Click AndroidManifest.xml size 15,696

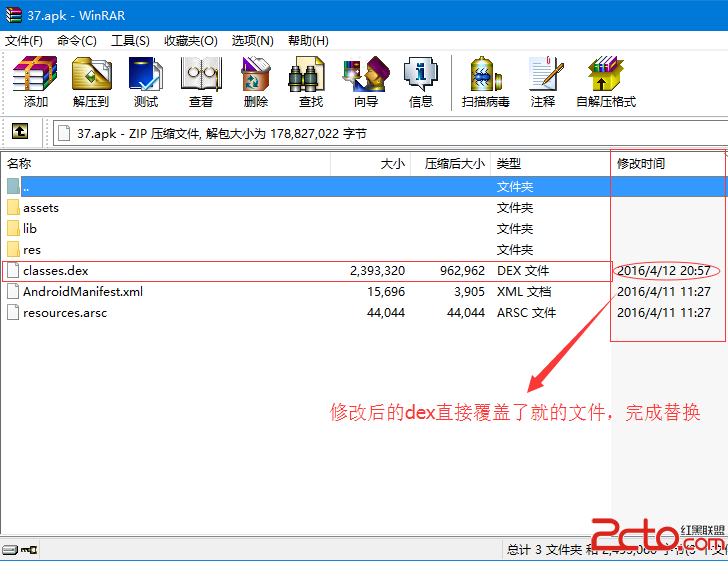point(386,291)
